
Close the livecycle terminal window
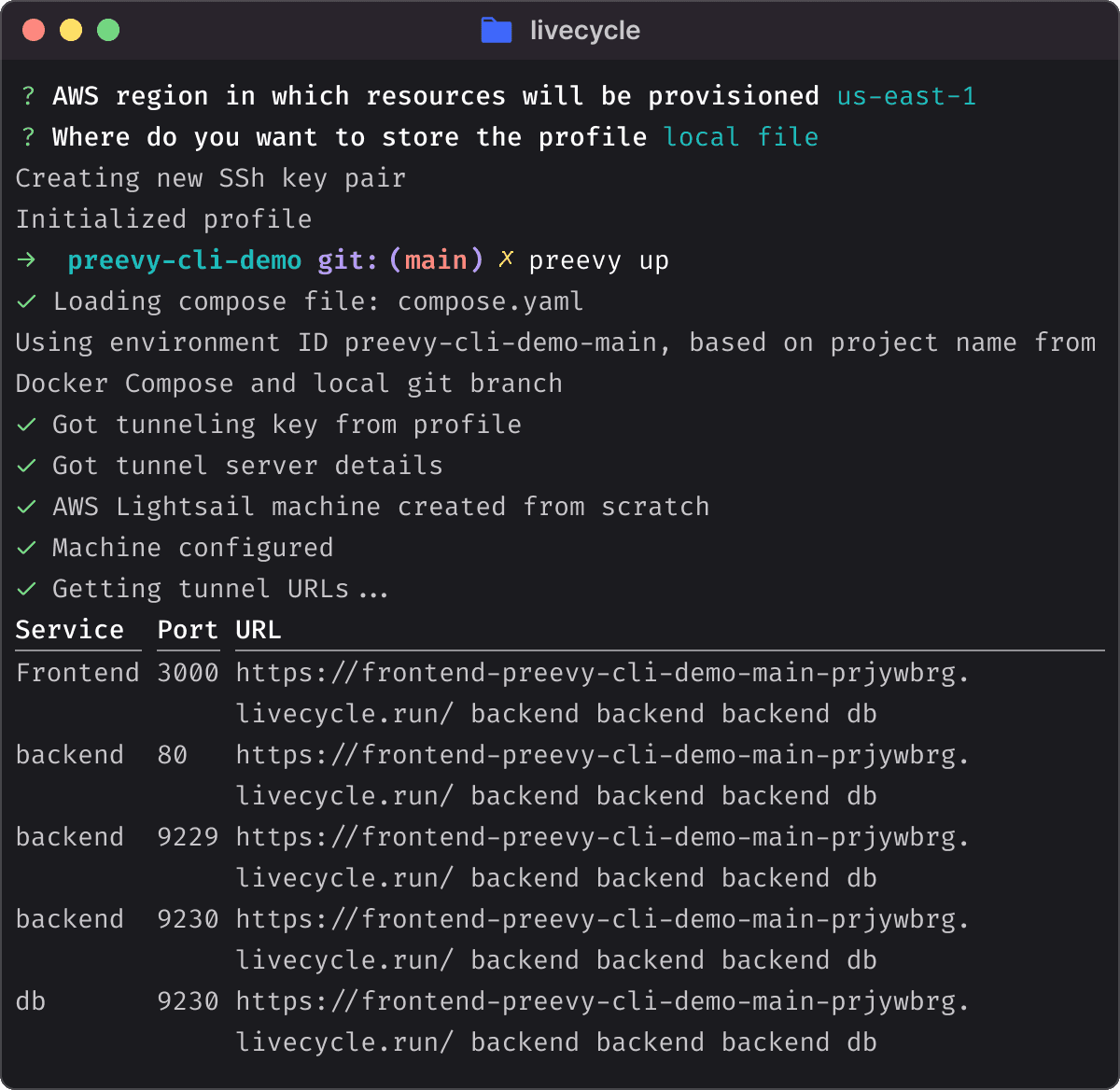click(x=34, y=30)
